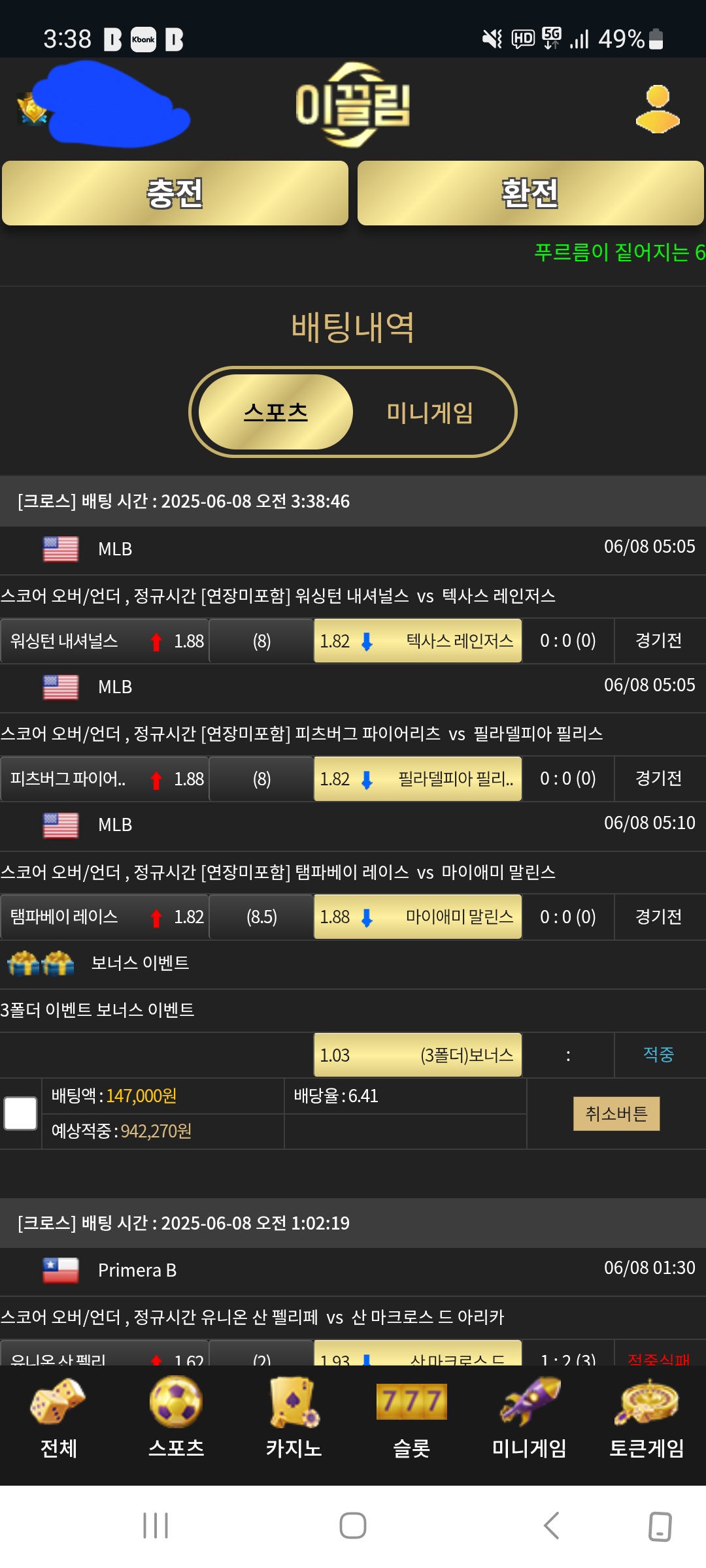Image resolution: width=706 pixels, height=1568 pixels.
Task: Check the bet selection checkbox
Action: (x=20, y=1113)
